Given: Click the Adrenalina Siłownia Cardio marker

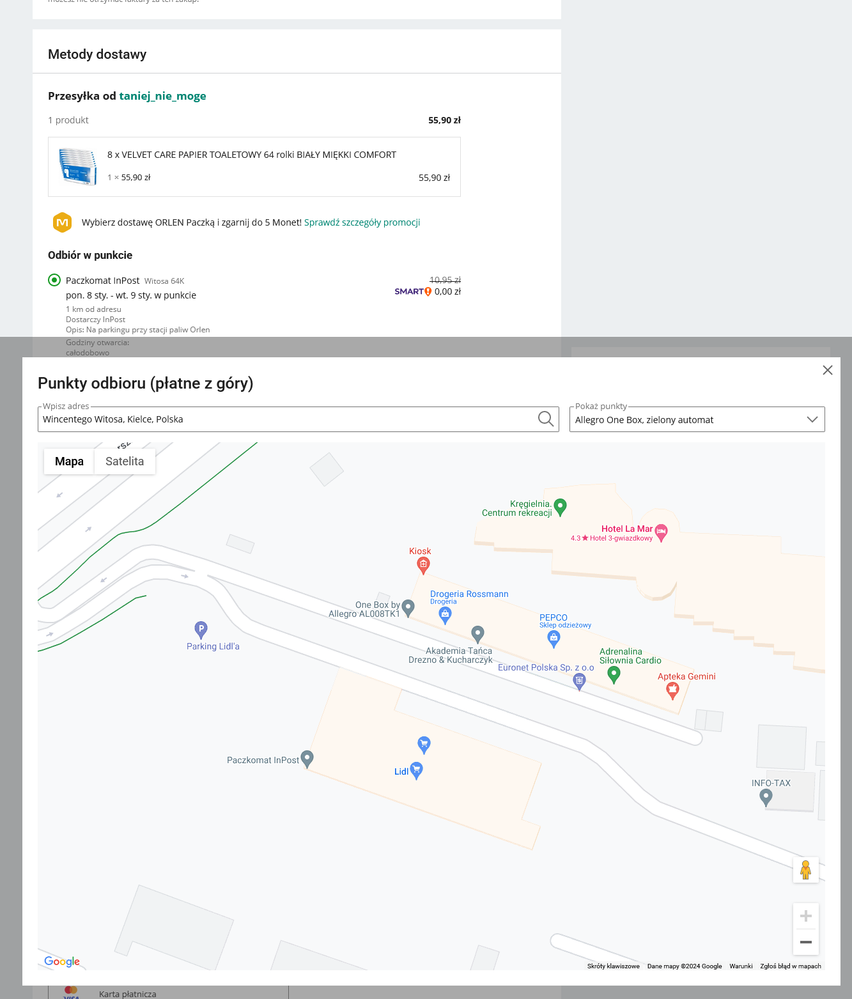Looking at the screenshot, I should 614,674.
